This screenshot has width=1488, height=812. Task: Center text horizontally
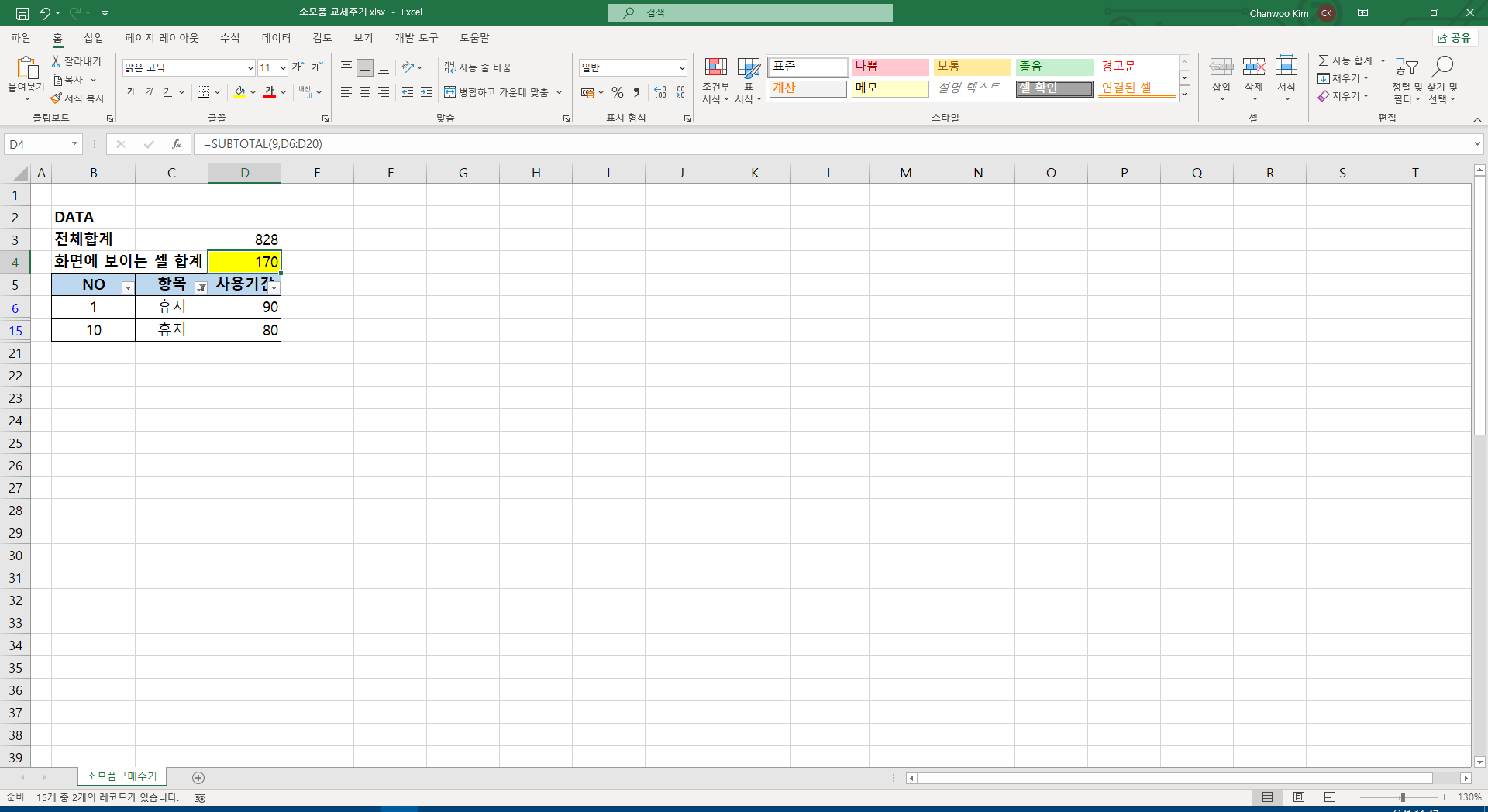365,92
